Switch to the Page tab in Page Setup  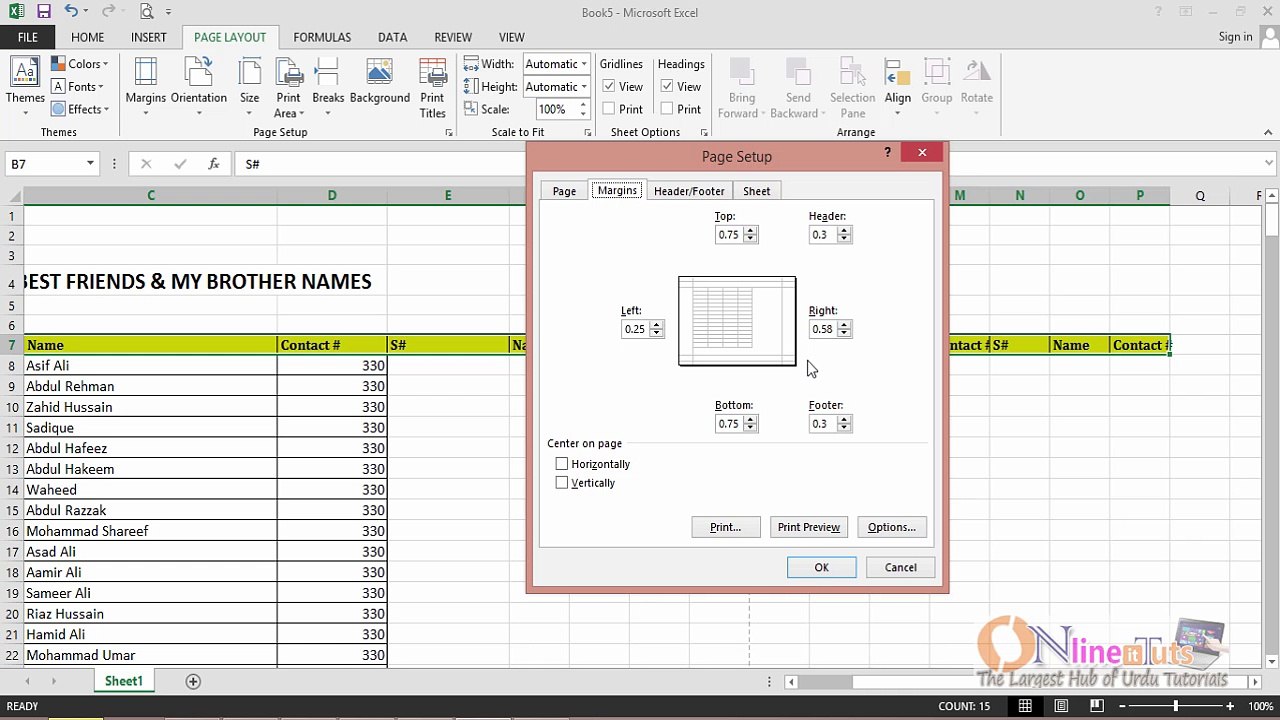pos(564,191)
